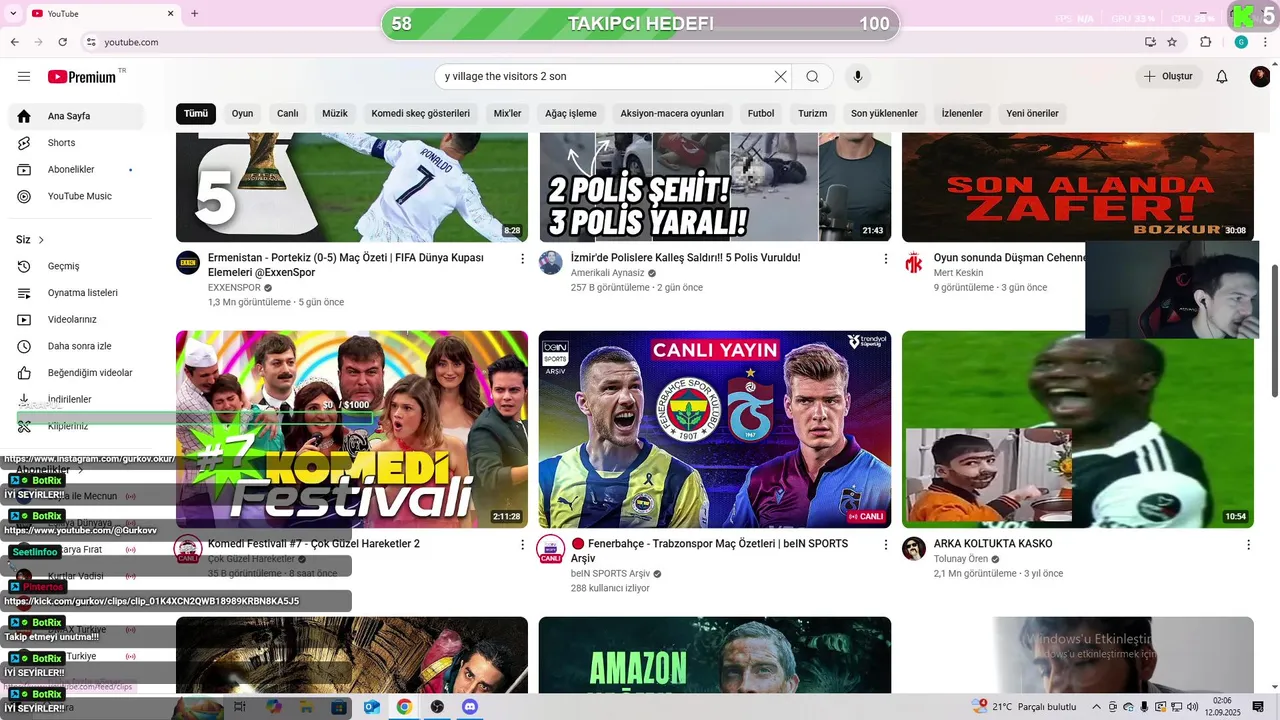Expand the Siz section in the sidebar
This screenshot has height=720, width=1280.
[31, 240]
